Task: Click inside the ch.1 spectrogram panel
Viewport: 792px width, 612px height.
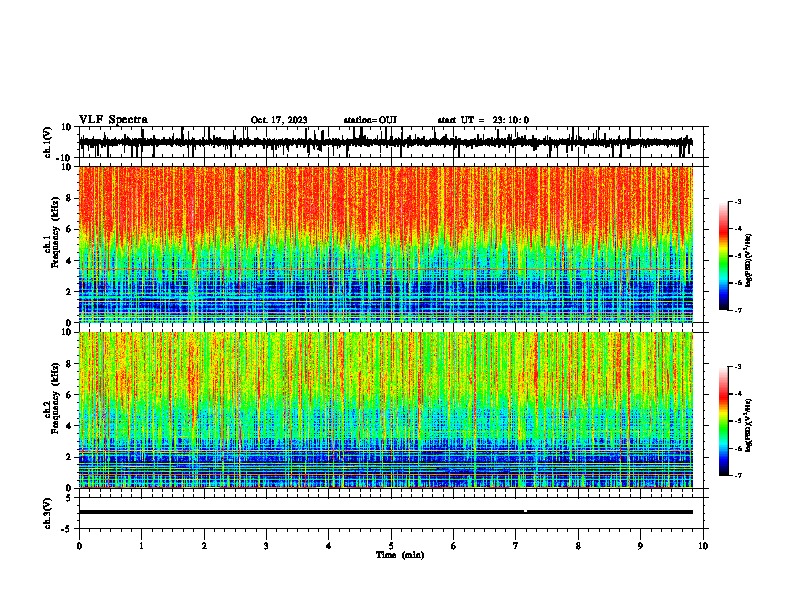Action: point(386,244)
